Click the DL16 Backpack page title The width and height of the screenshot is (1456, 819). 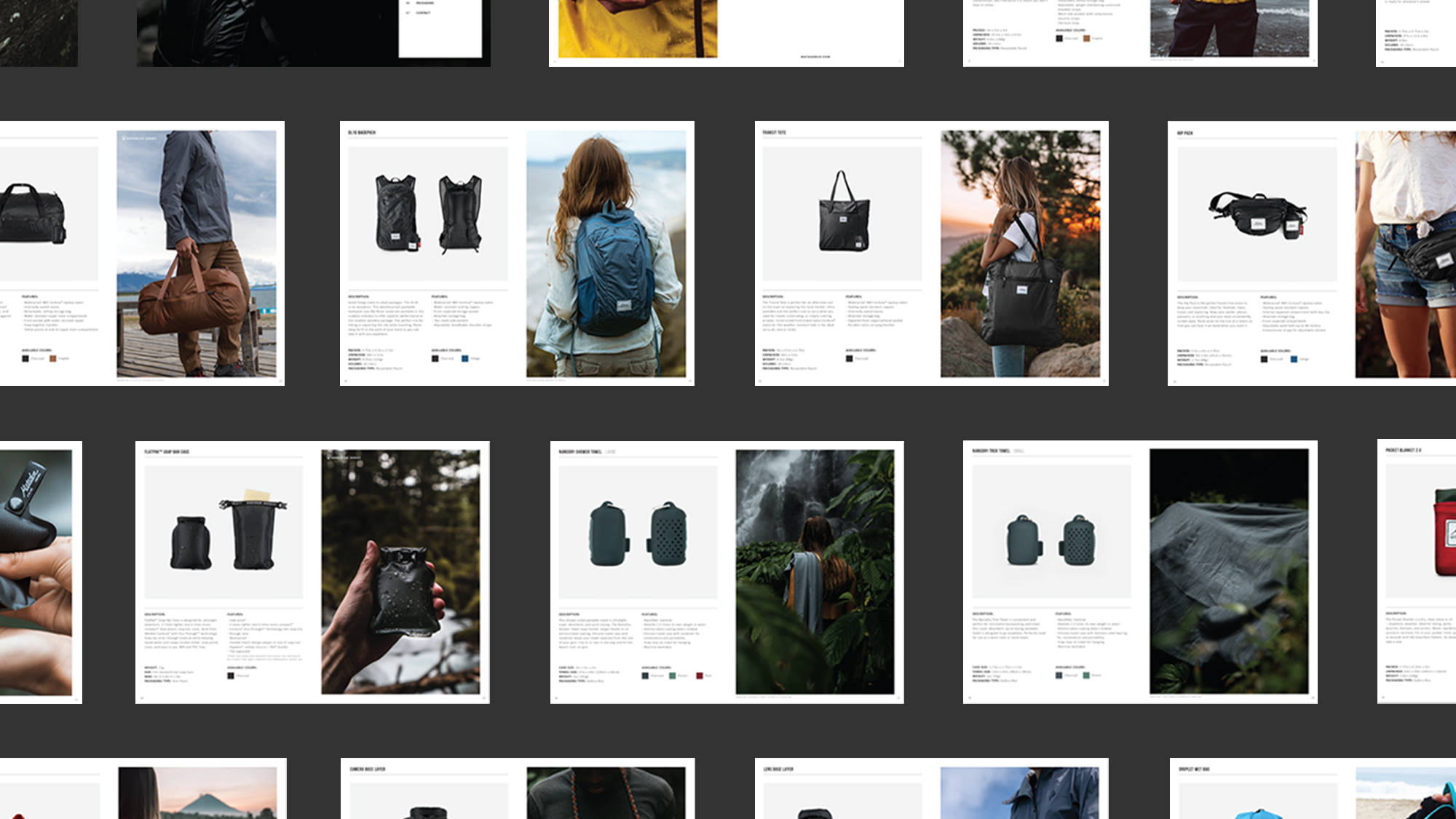[x=362, y=132]
